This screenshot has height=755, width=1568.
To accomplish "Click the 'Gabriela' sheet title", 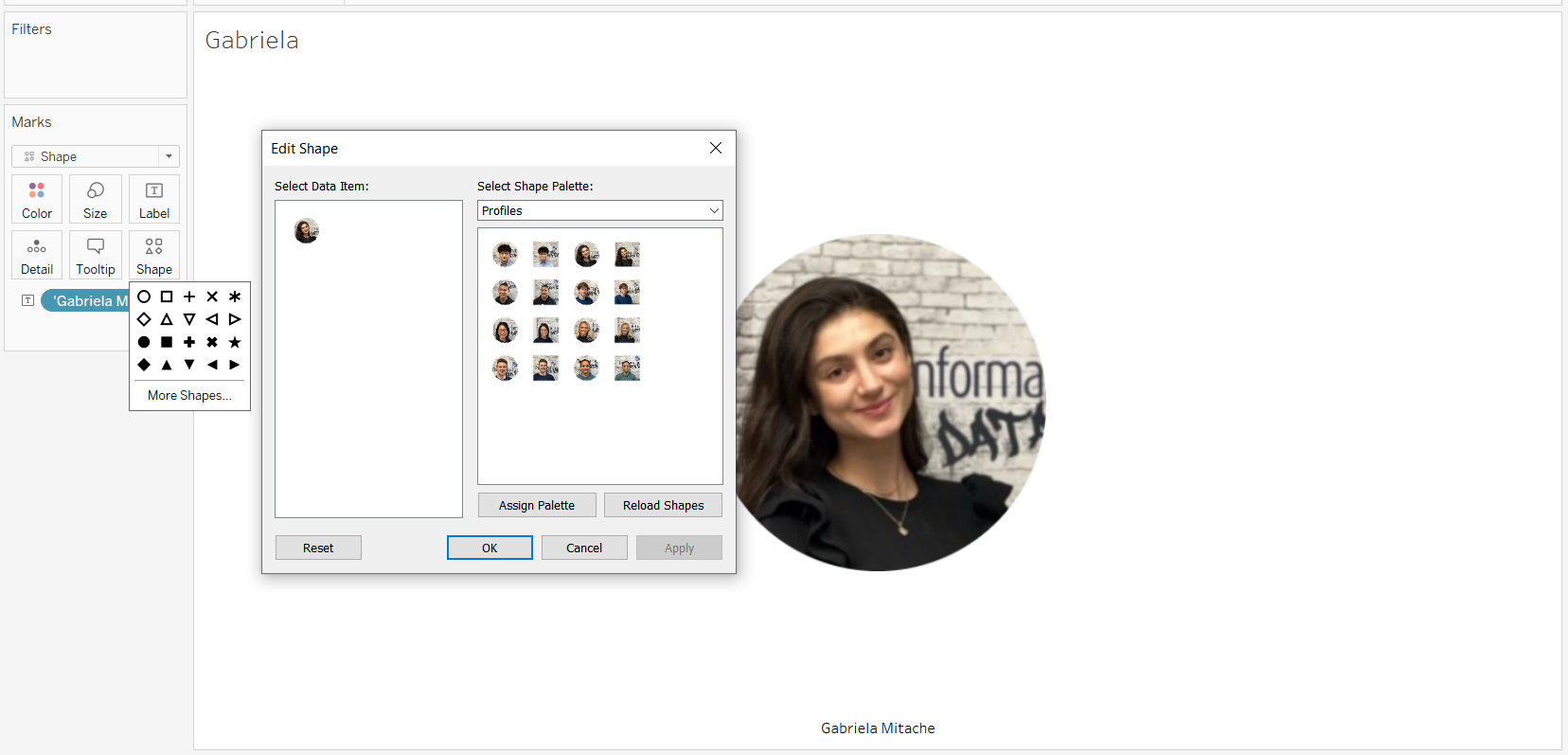I will [x=252, y=40].
